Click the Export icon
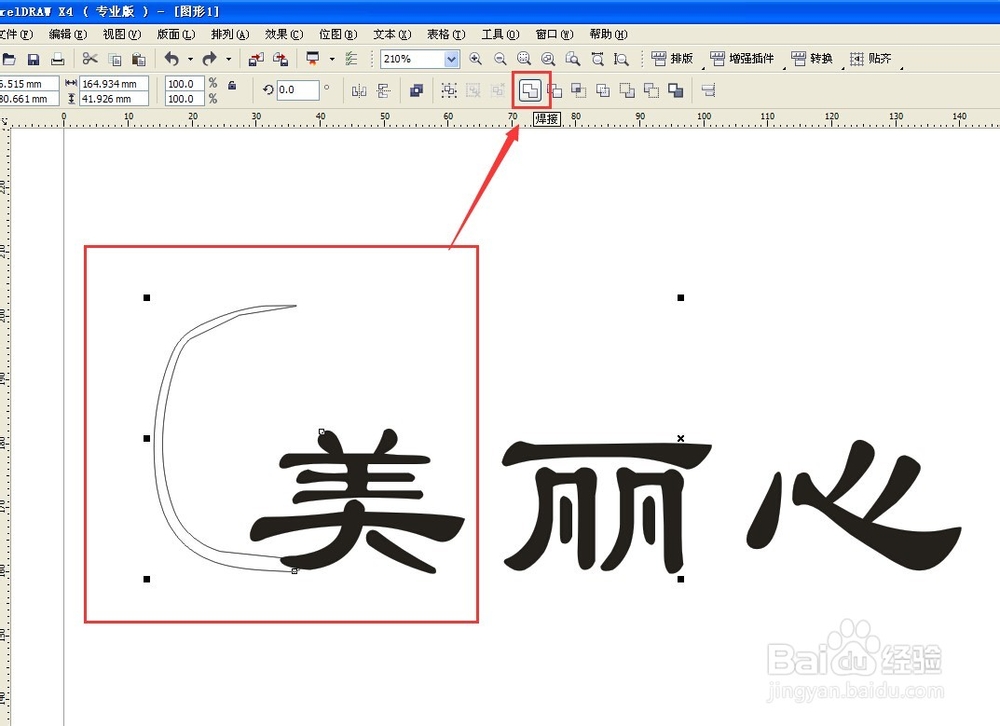Screen dimensions: 1000x726 pyautogui.click(x=280, y=59)
